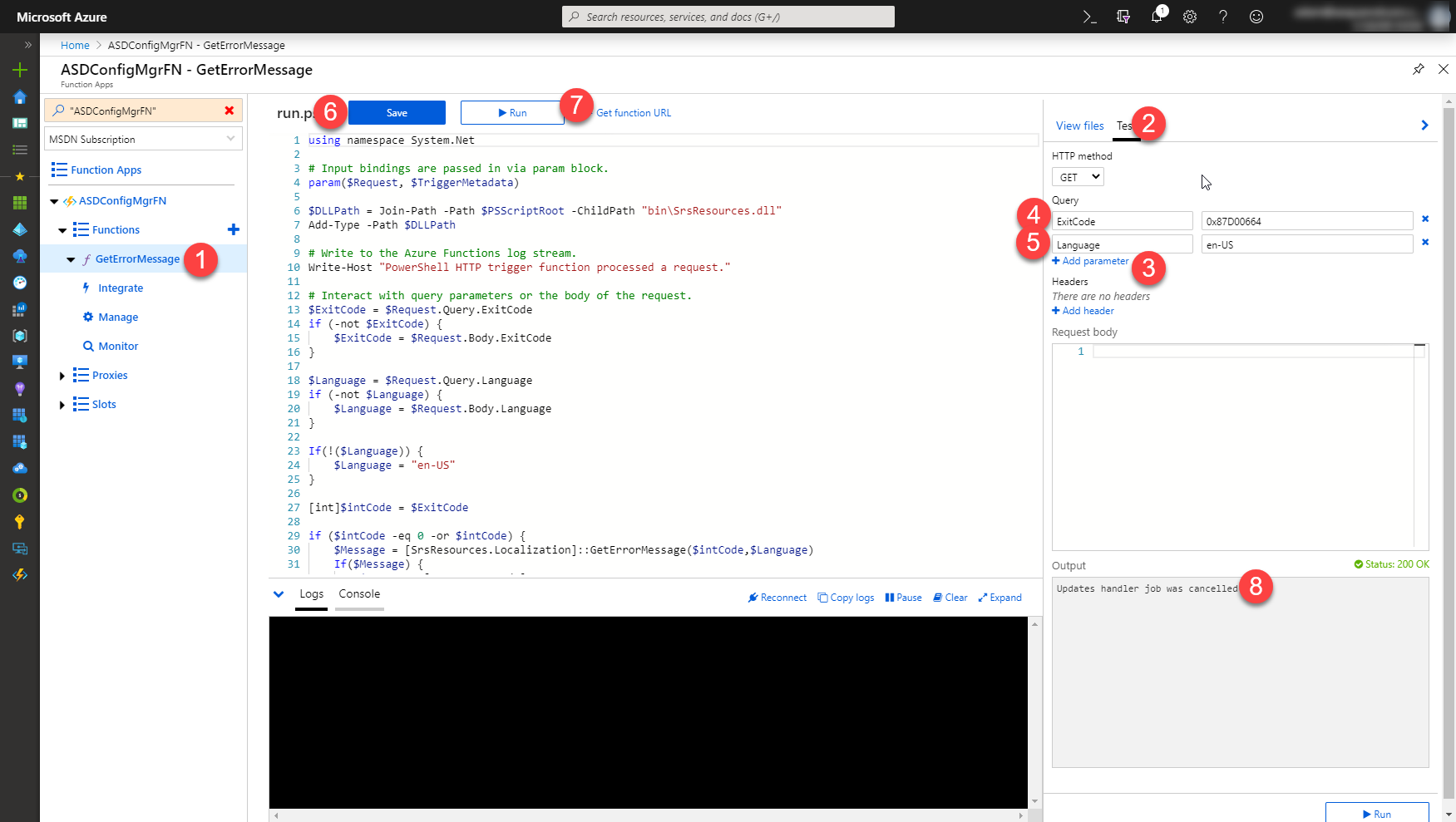Click the top search resources box
1456x822 pixels.
coord(728,17)
